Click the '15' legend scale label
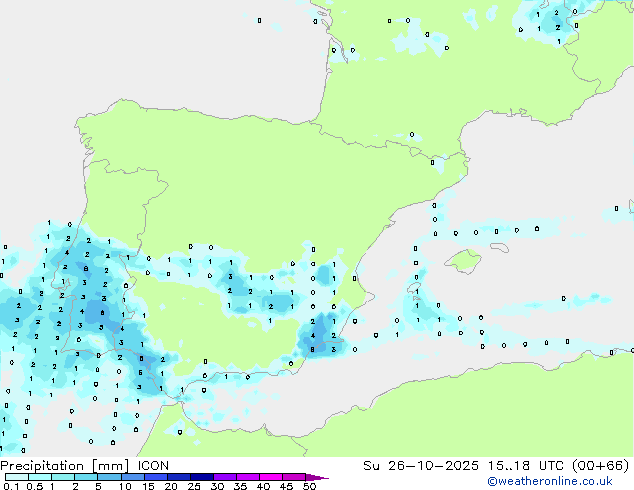The height and width of the screenshot is (490, 634). (x=148, y=486)
